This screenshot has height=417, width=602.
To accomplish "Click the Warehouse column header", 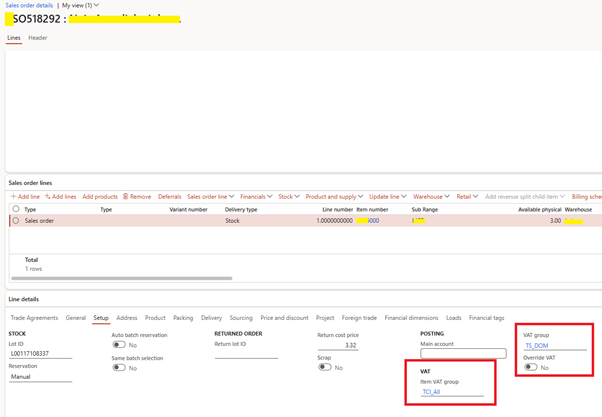I will [578, 210].
